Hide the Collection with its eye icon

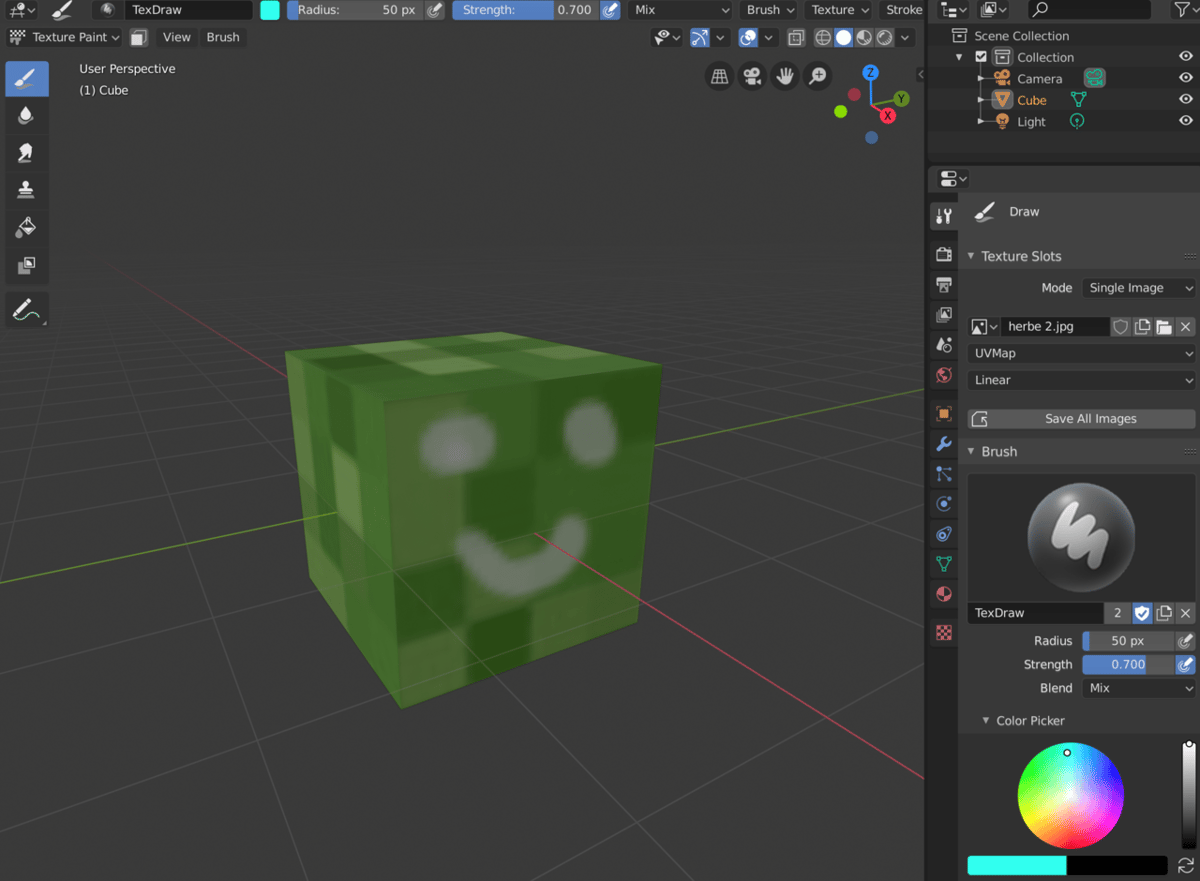pos(1186,57)
